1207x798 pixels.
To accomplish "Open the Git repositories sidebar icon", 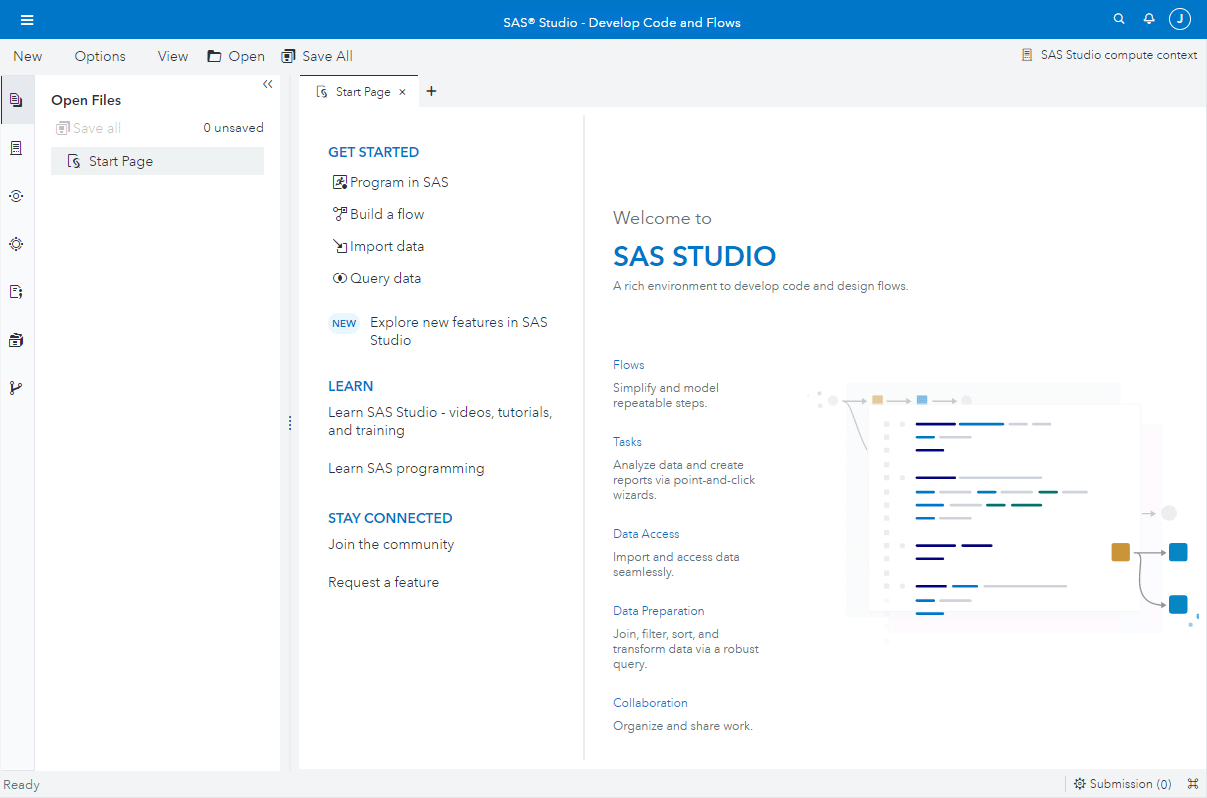I will tap(16, 388).
